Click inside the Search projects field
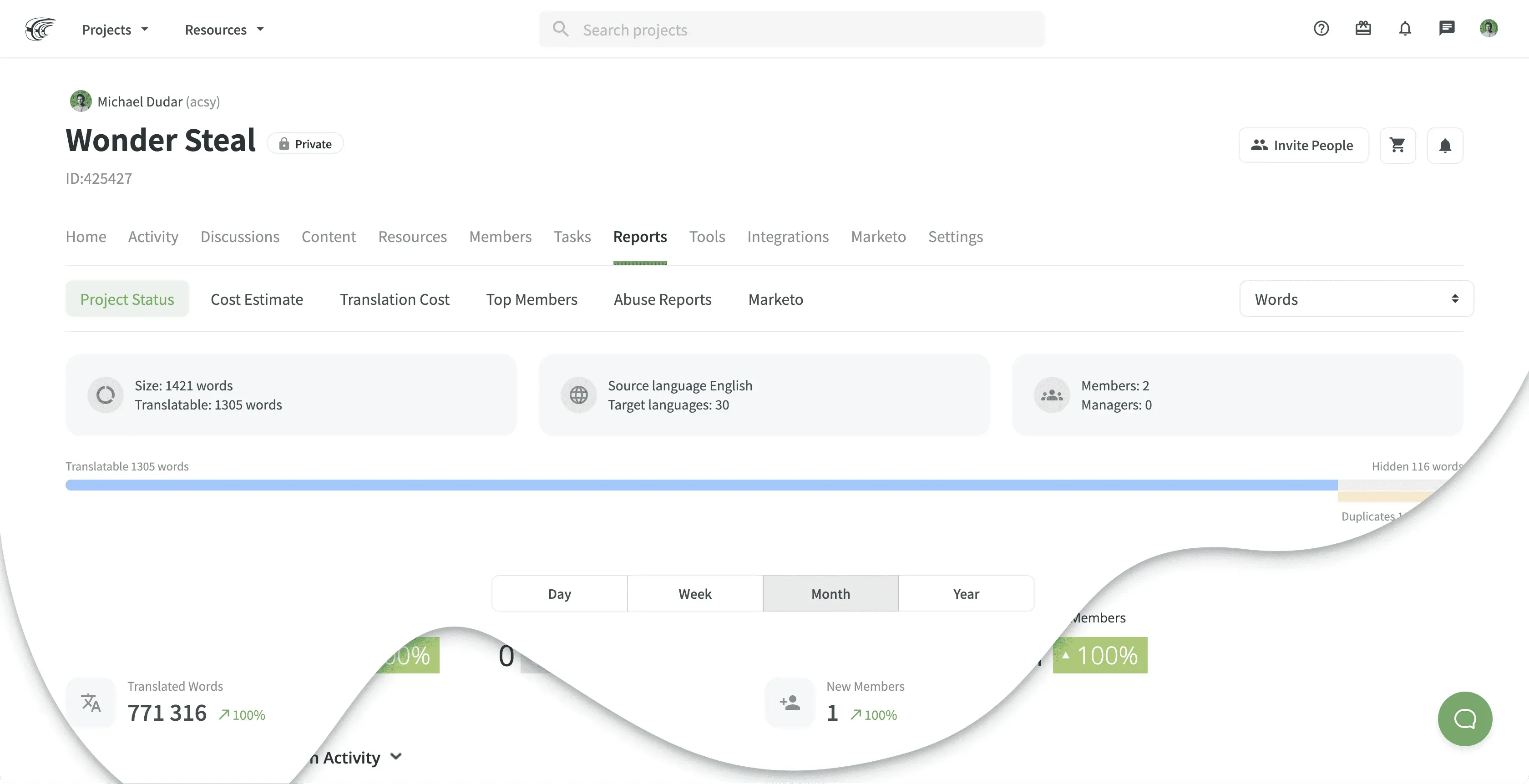The height and width of the screenshot is (784, 1529). pos(790,29)
